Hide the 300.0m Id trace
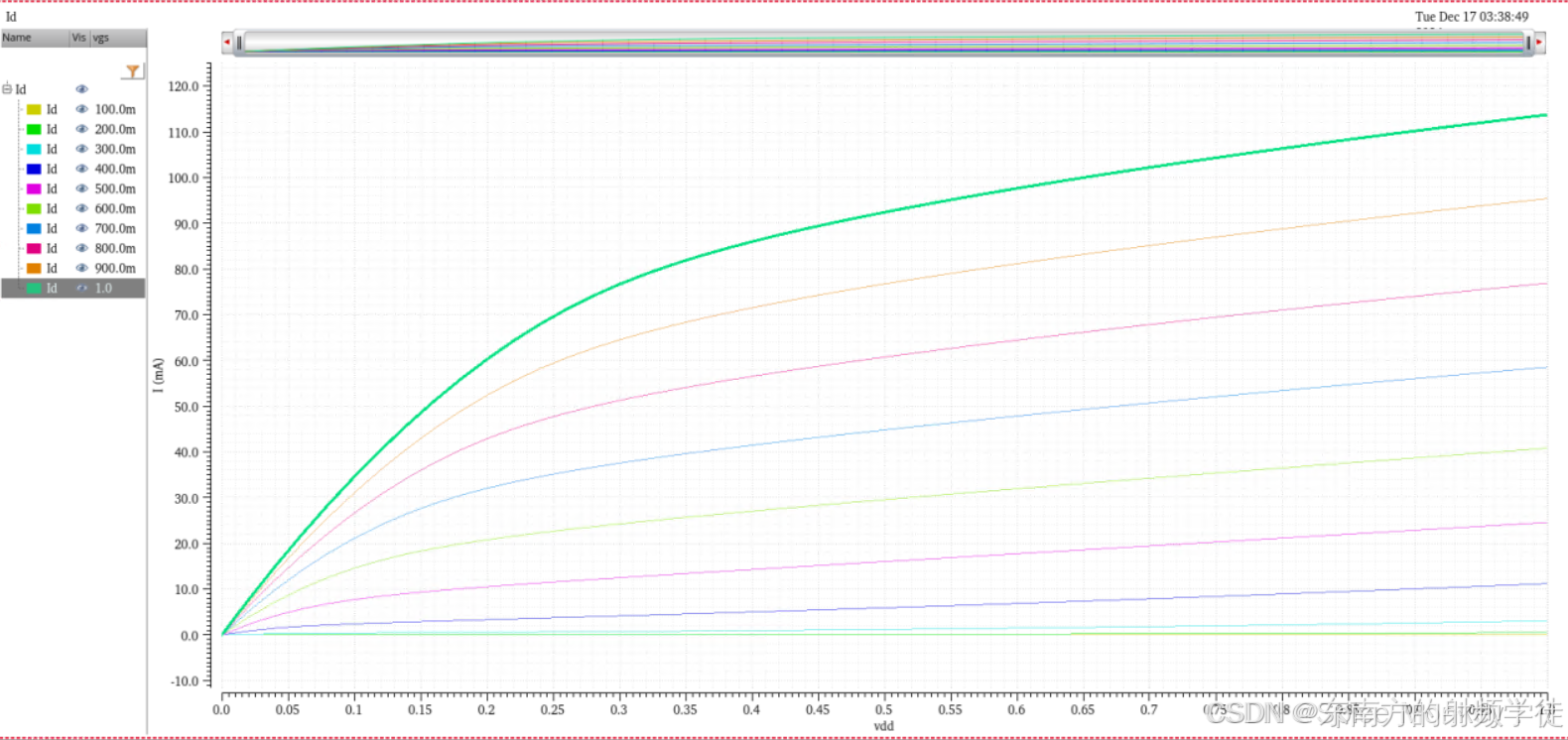 pyautogui.click(x=81, y=149)
